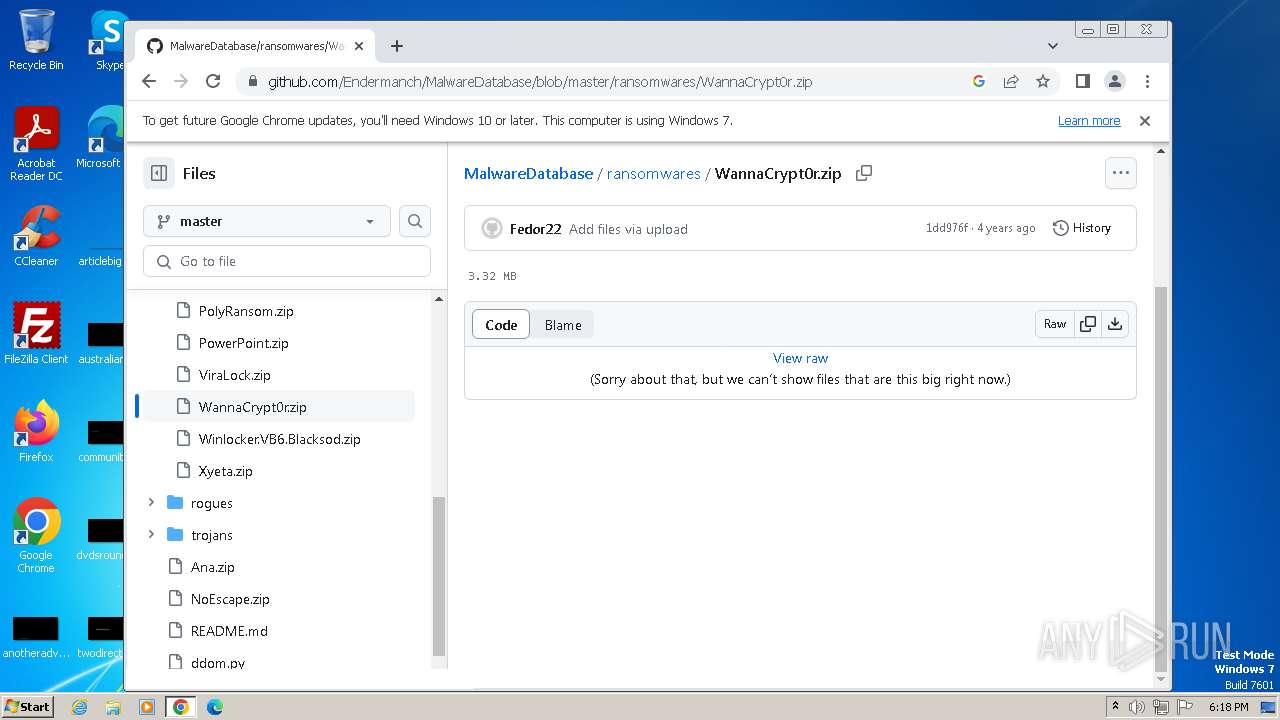Image resolution: width=1280 pixels, height=720 pixels.
Task: Open Add files via upload commit message
Action: click(x=628, y=229)
